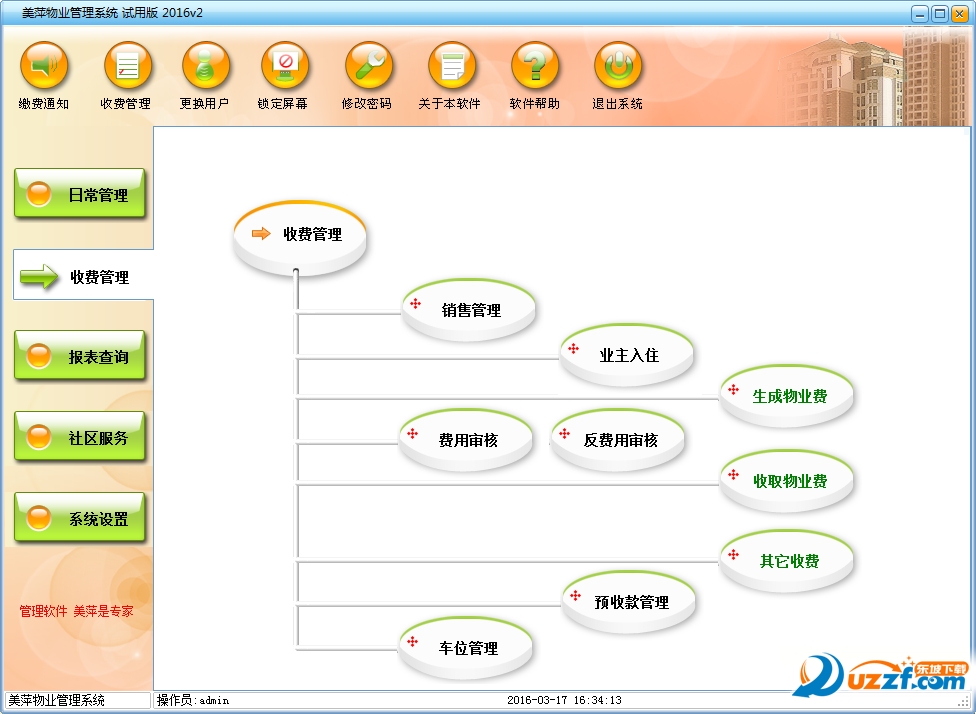Click the 关于本软件 about icon

click(451, 66)
